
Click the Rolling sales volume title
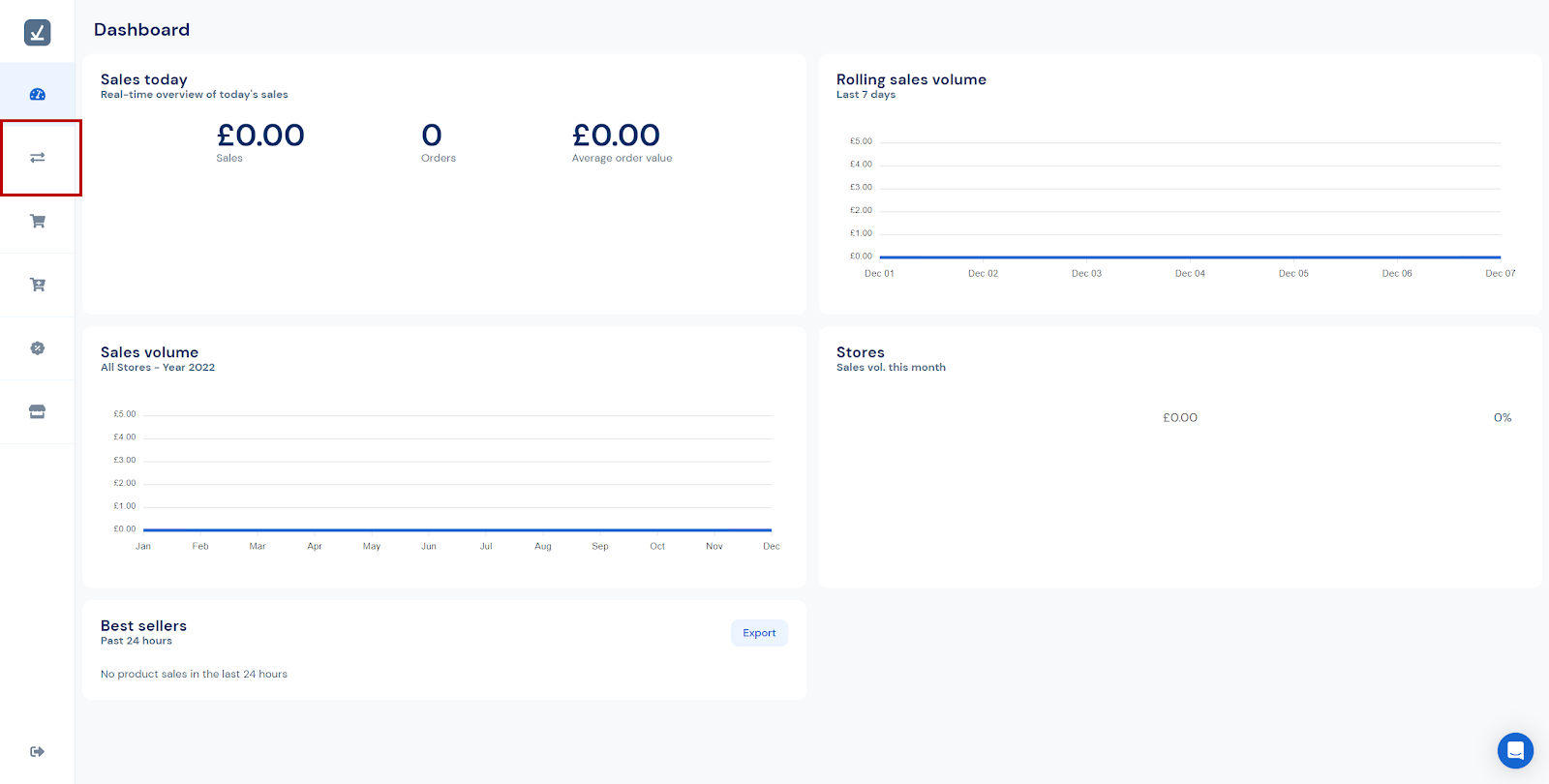[911, 79]
